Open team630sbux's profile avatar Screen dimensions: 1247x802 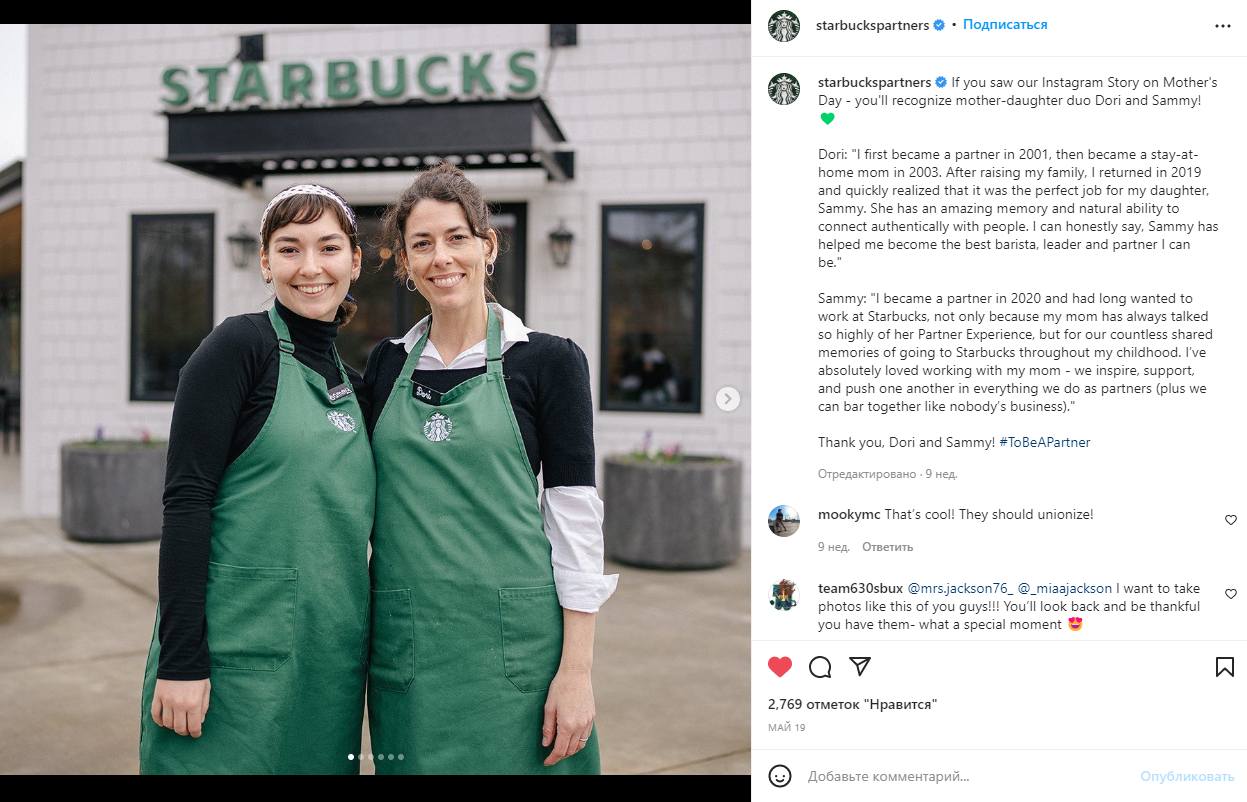(x=784, y=595)
